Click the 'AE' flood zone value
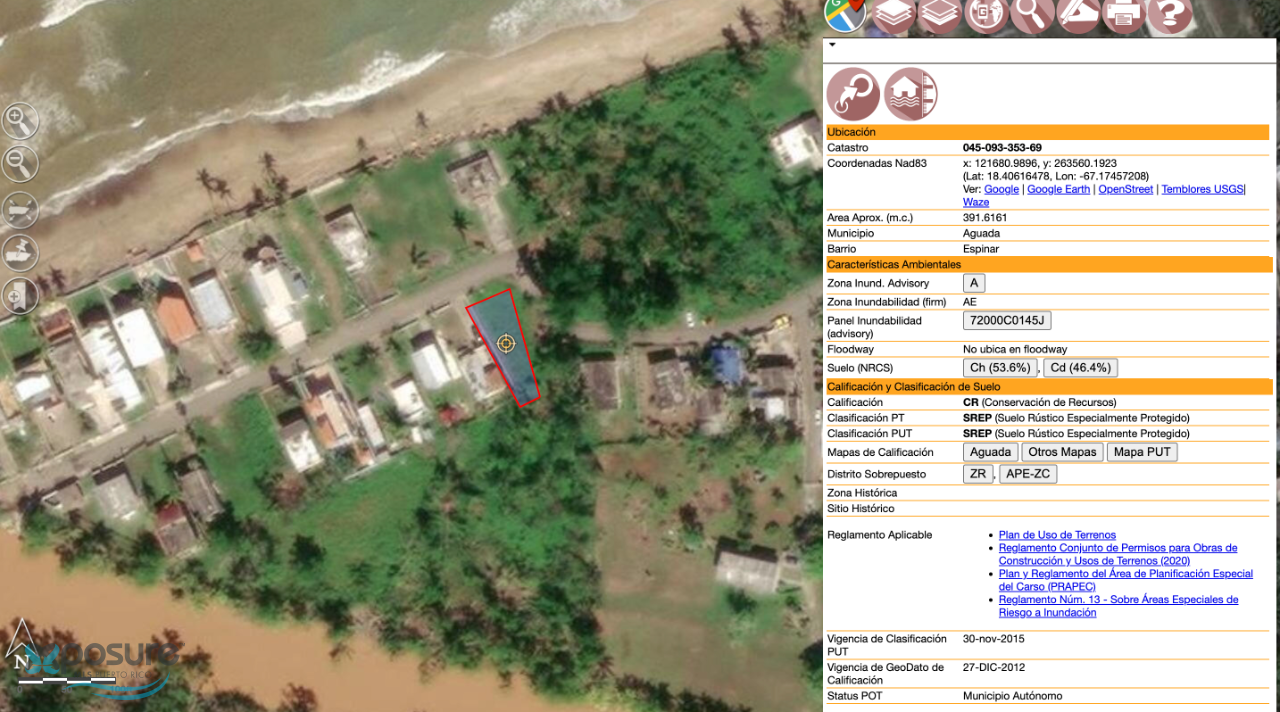This screenshot has width=1280, height=712. point(970,302)
